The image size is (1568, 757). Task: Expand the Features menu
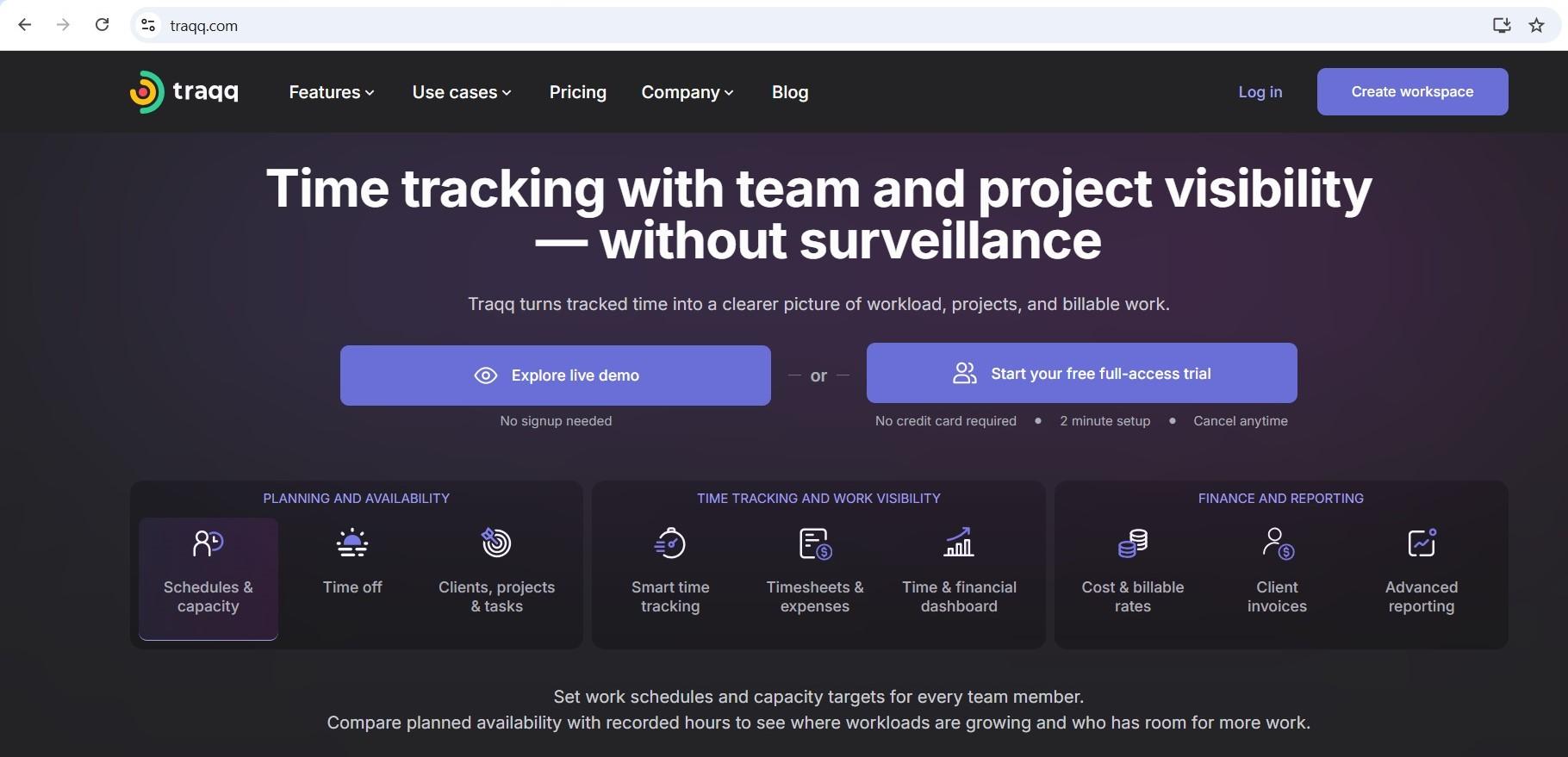332,92
